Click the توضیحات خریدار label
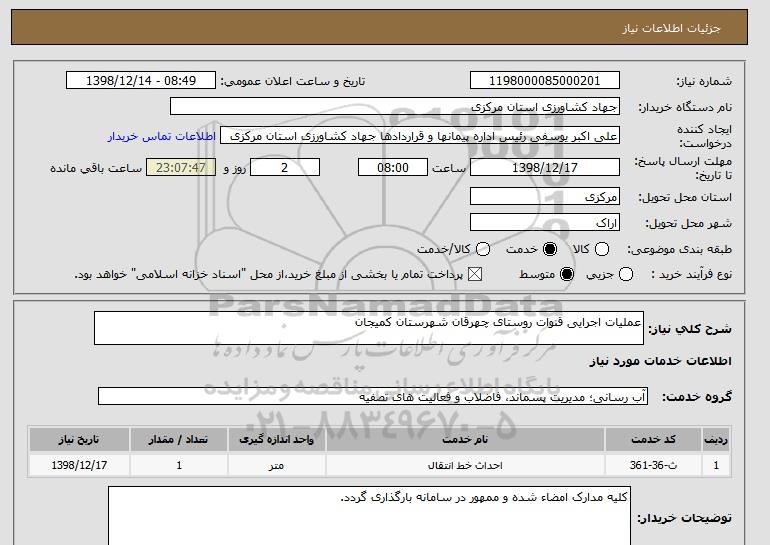This screenshot has height=545, width=770. tap(685, 518)
